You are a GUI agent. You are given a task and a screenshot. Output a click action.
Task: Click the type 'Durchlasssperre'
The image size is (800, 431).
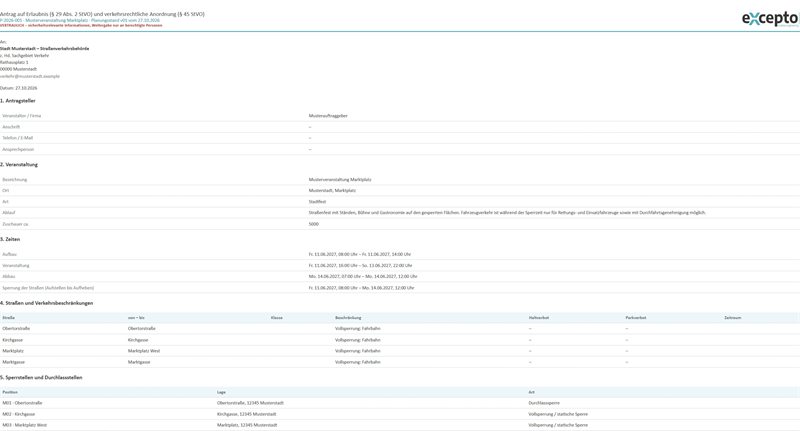tap(544, 403)
